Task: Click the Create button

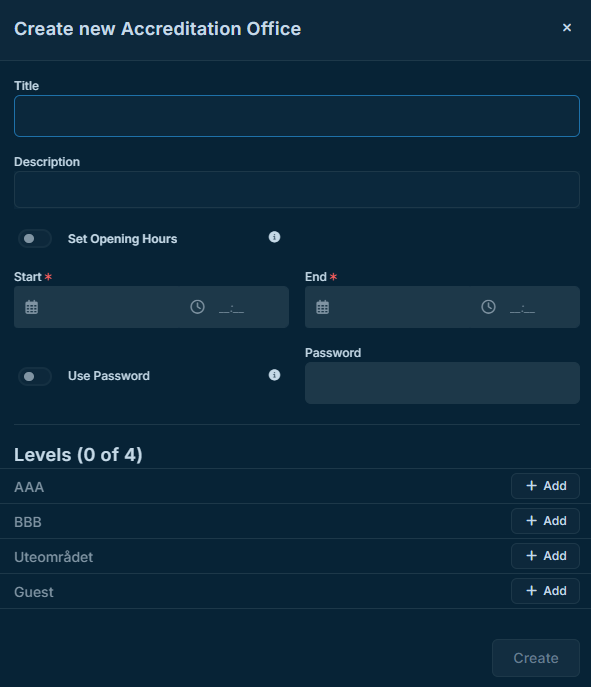Action: (536, 658)
